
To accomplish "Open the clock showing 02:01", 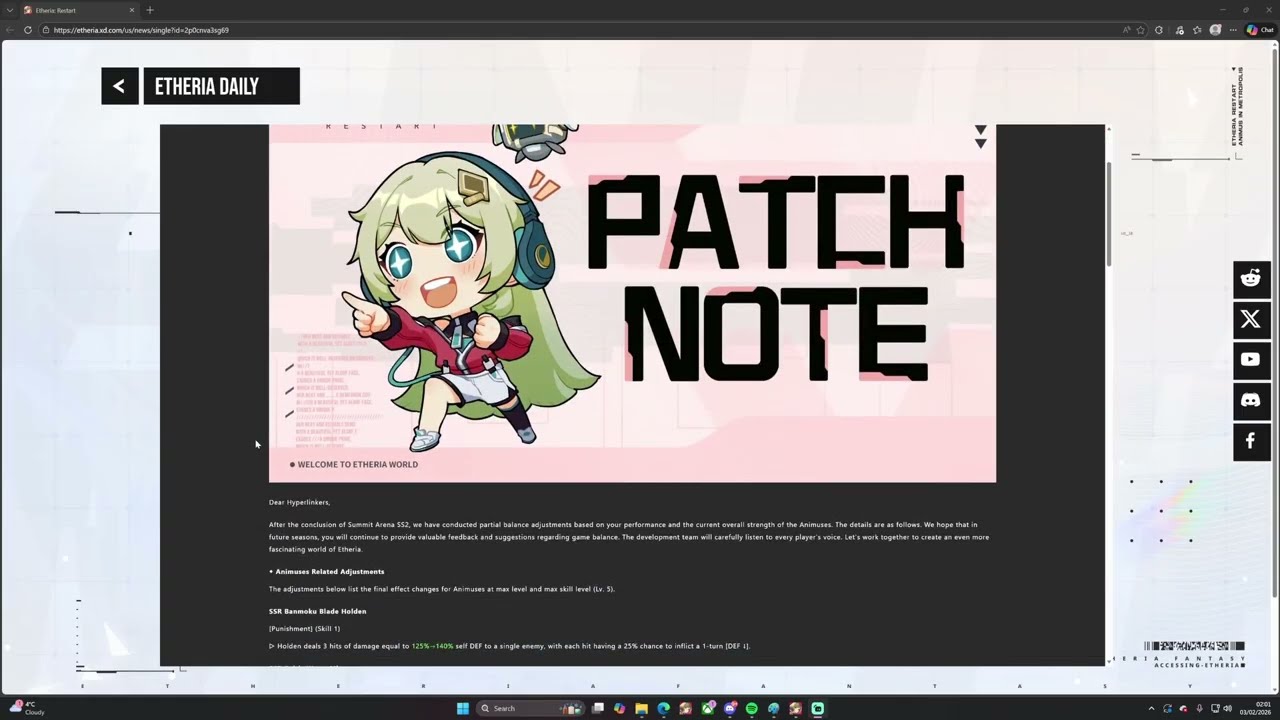I will tap(1256, 708).
